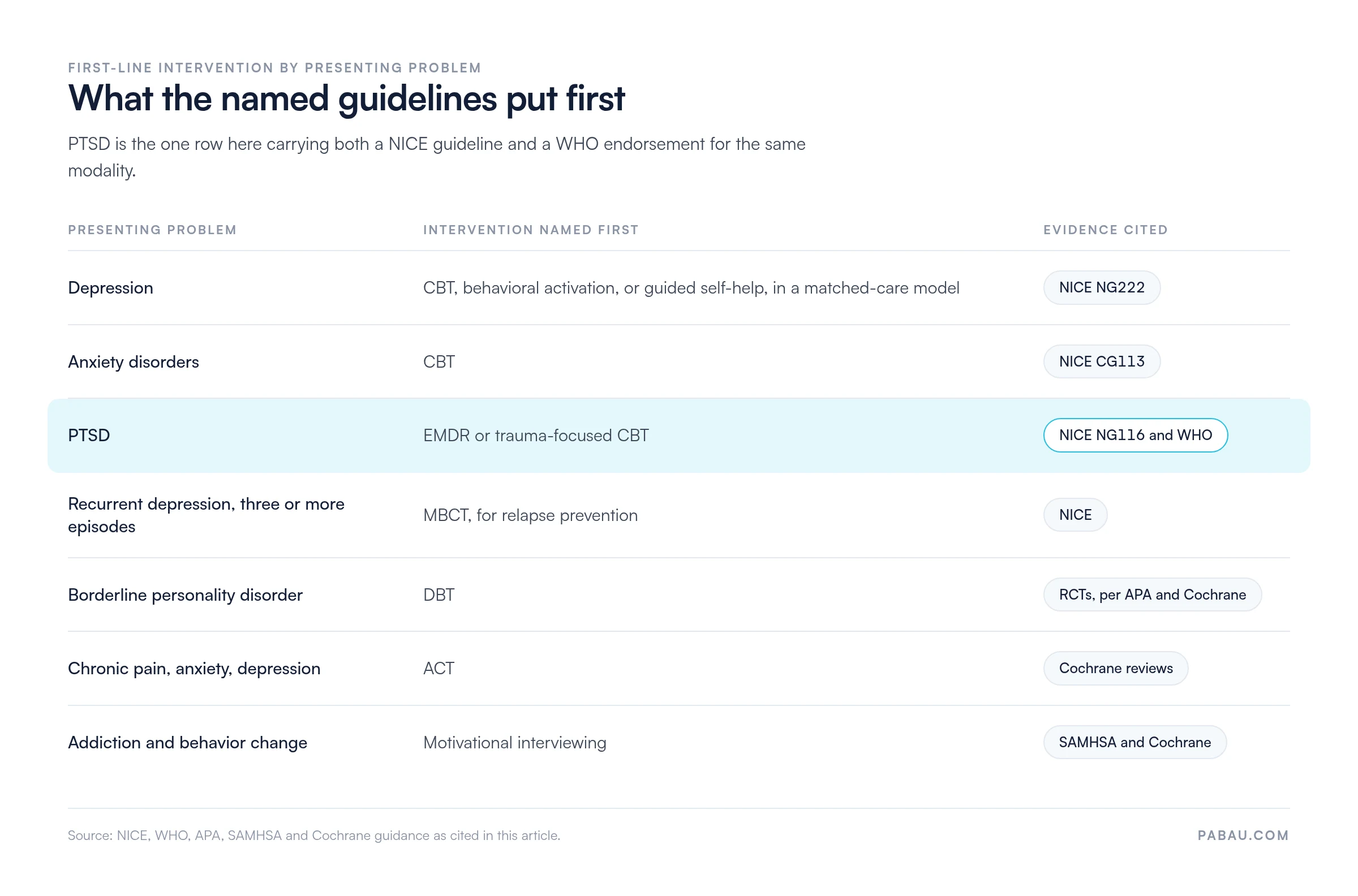Click the Anxiety disorders row label
Image resolution: width=1358 pixels, height=896 pixels.
133,361
